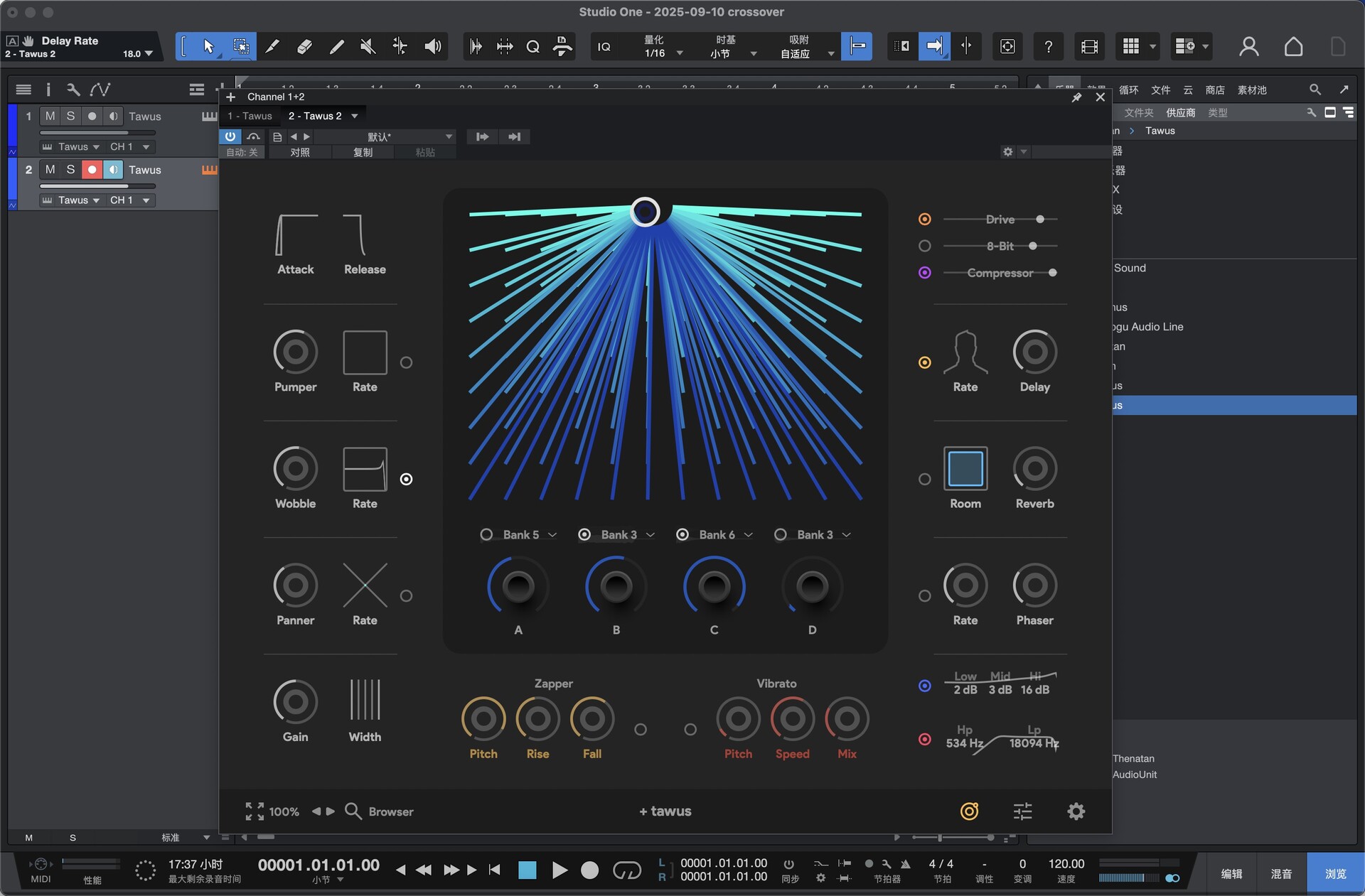Open Tawus plugin settings gear
This screenshot has height=896, width=1365.
coord(1076,811)
